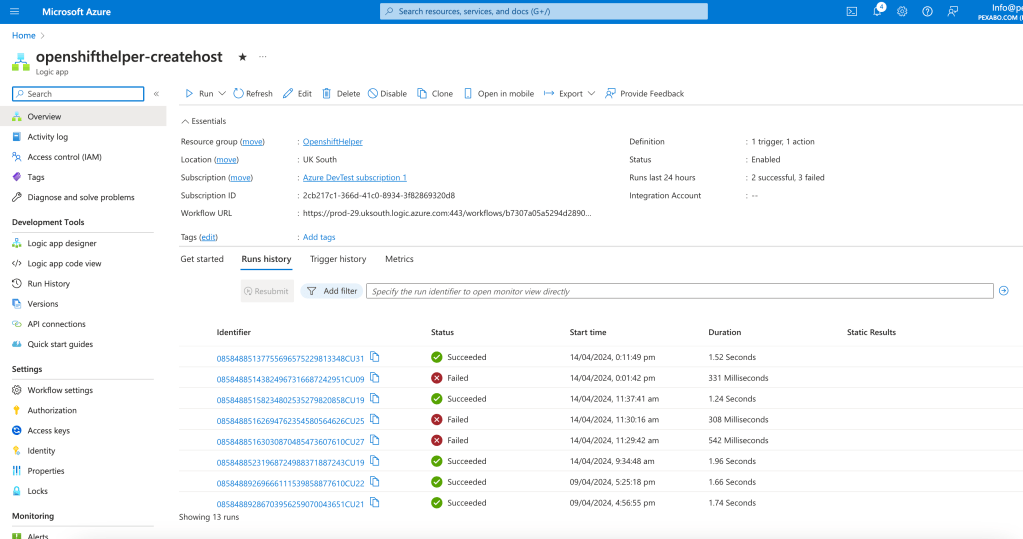Open Cloud Shell from the top bar
The height and width of the screenshot is (539, 1023).
851,12
